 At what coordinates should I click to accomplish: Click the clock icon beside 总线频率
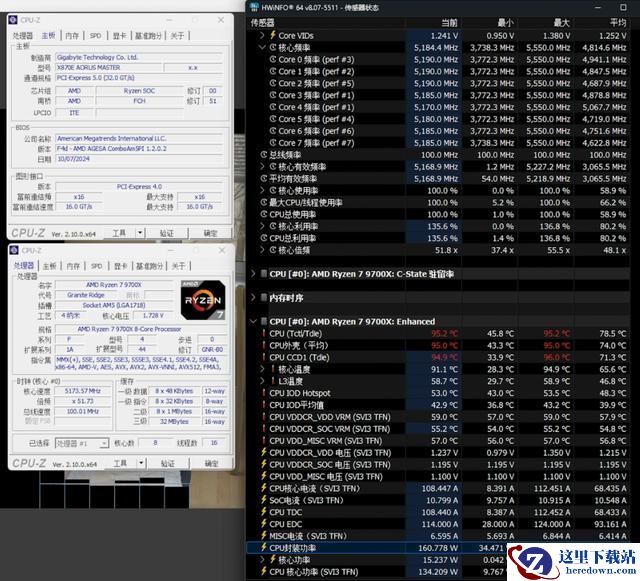tap(264, 155)
